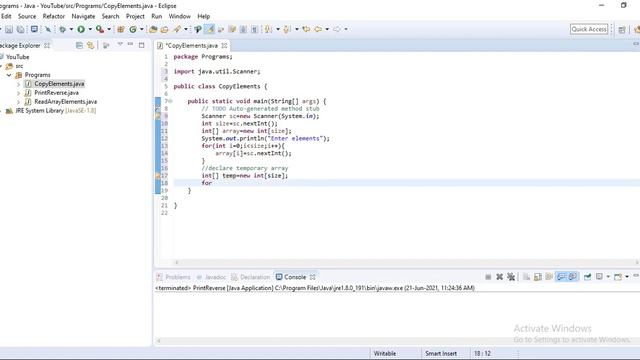Click the Save icon in toolbar
The height and width of the screenshot is (360, 640).
tap(9, 29)
